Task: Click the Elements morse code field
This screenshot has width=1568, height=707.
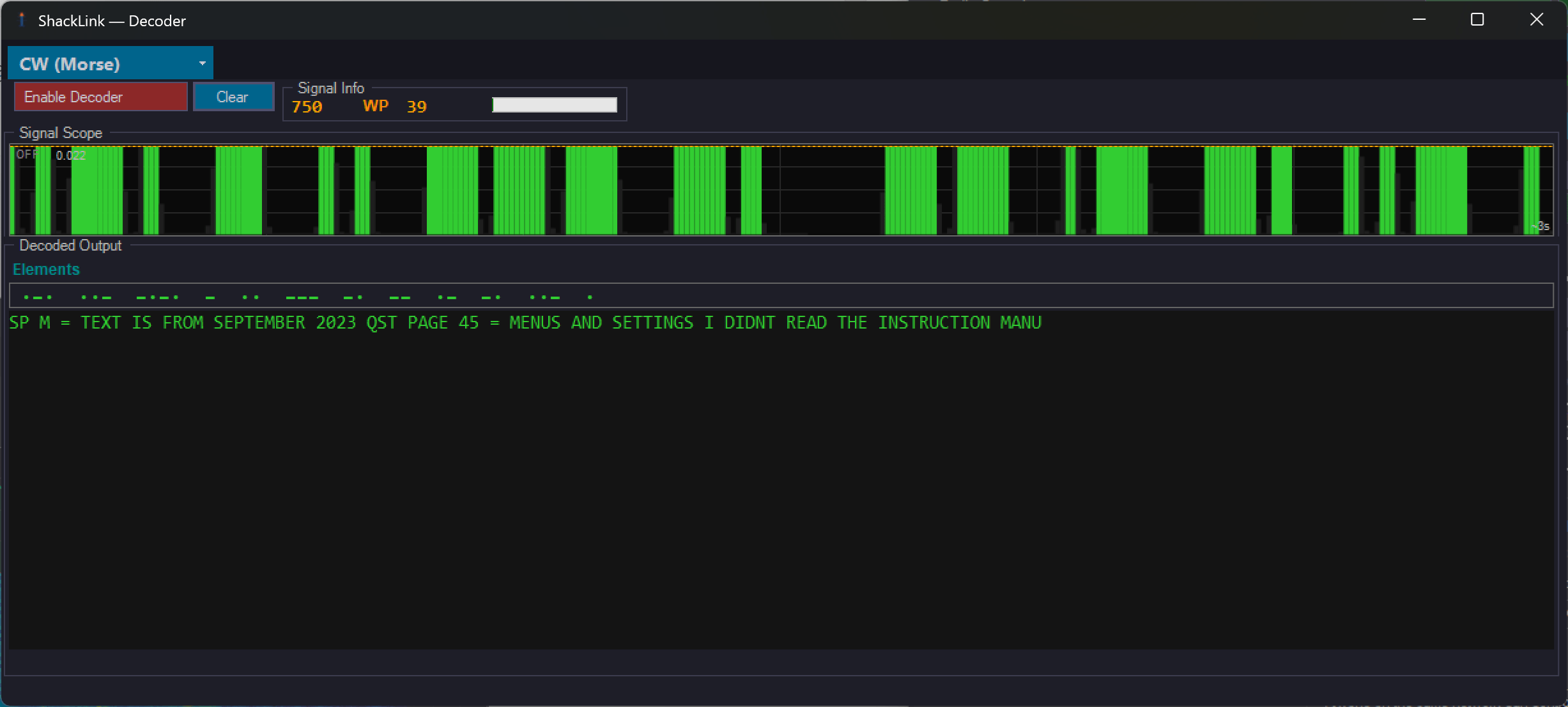Action: (x=781, y=296)
